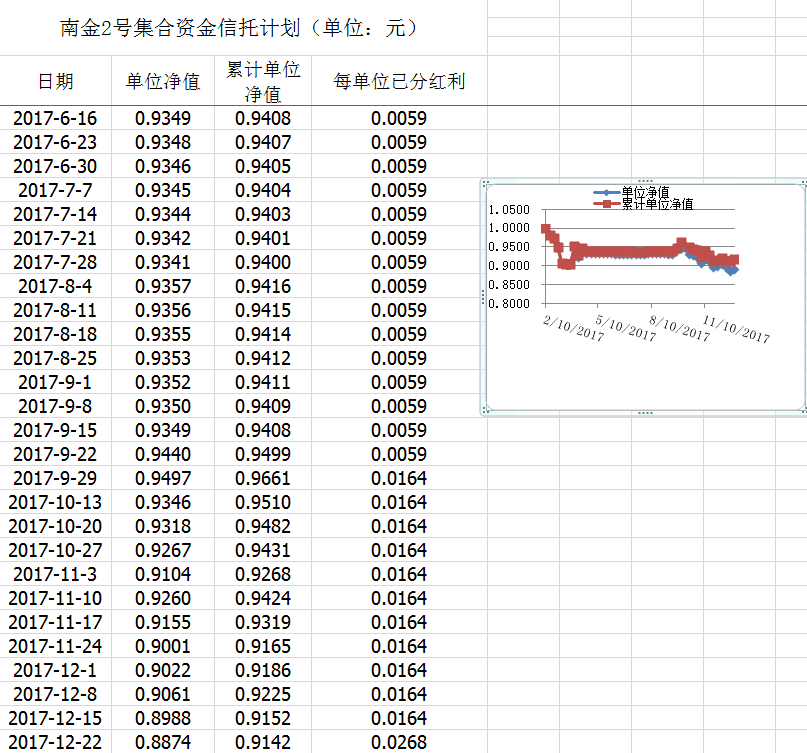Click the chart's bottom-left corner handle
Viewport: 807px width, 753px height.
[x=485, y=411]
